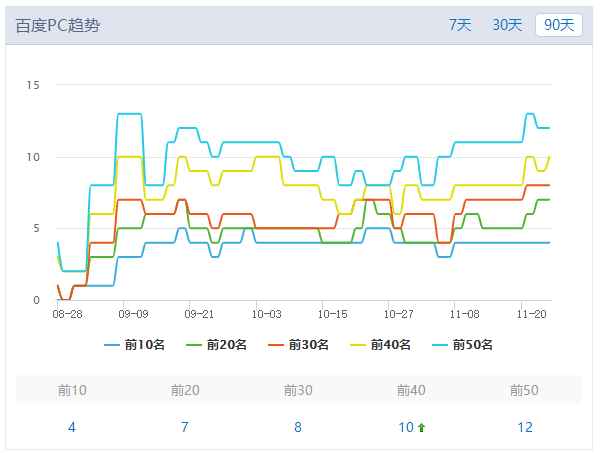Viewport: 603px width, 453px height.
Task: Open the value 7 under 前20
Action: point(185,427)
